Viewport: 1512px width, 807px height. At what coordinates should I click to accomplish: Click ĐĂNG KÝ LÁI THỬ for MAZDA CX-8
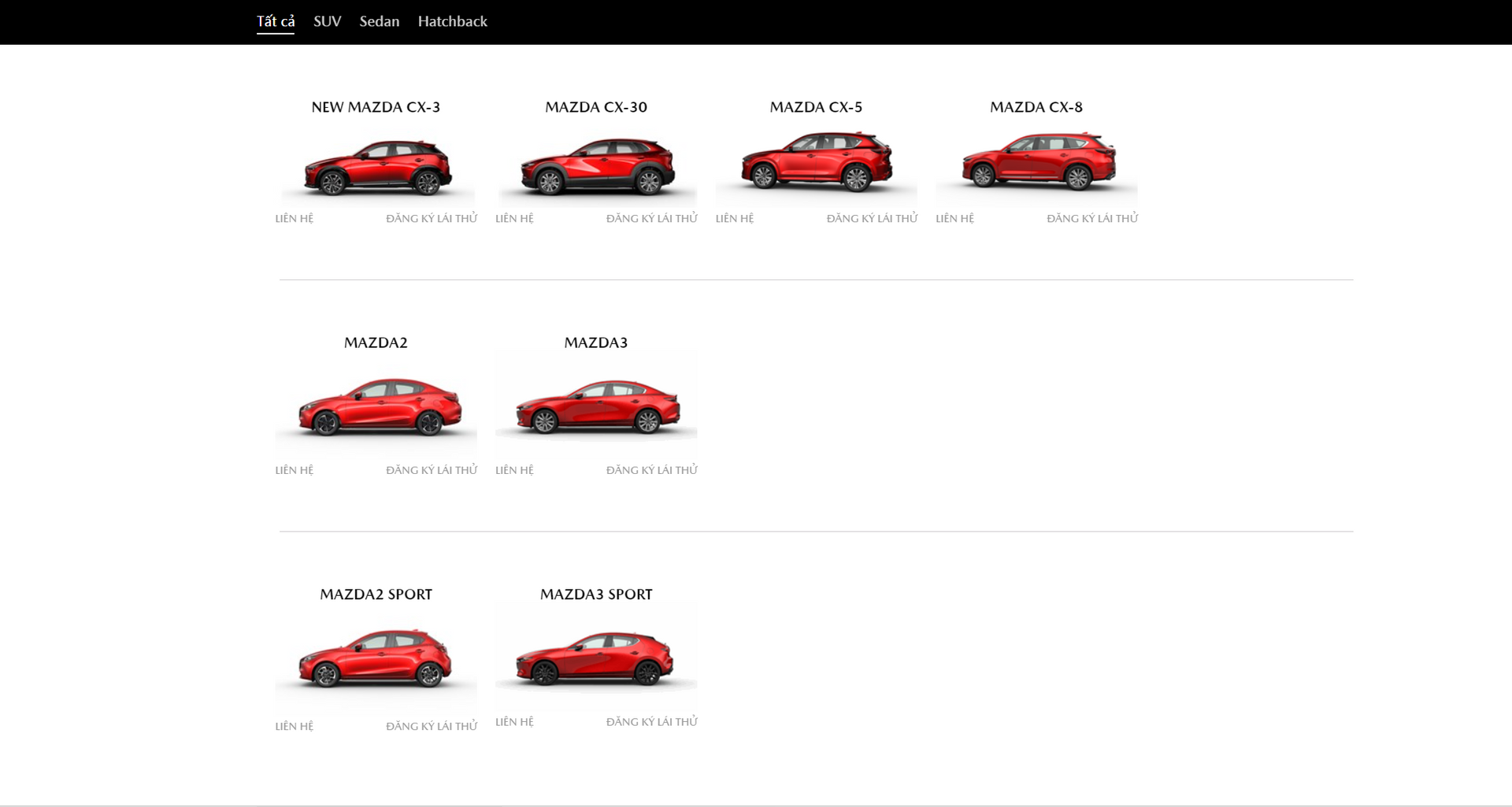pyautogui.click(x=1091, y=218)
